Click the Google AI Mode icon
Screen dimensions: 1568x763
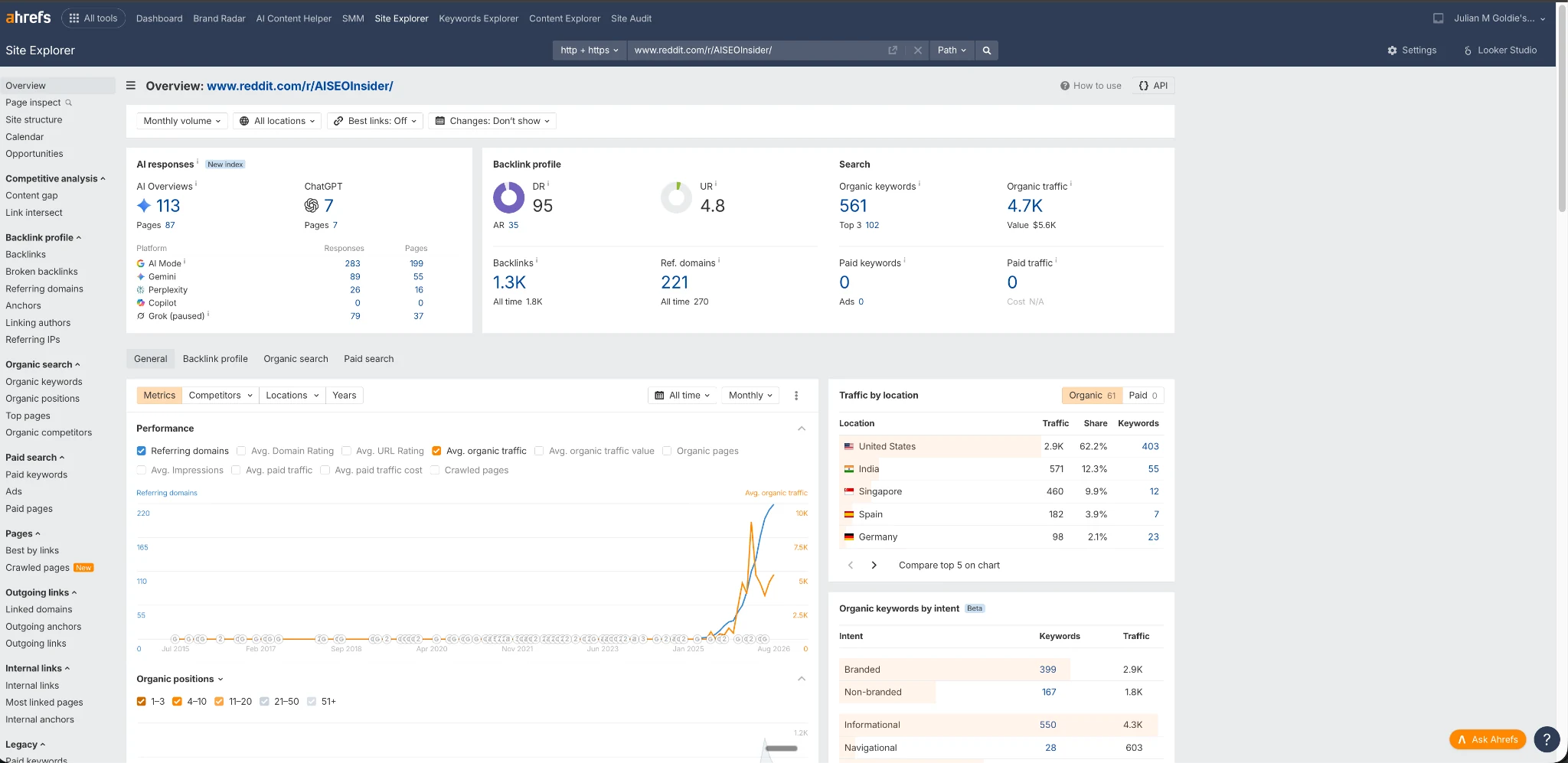(141, 263)
